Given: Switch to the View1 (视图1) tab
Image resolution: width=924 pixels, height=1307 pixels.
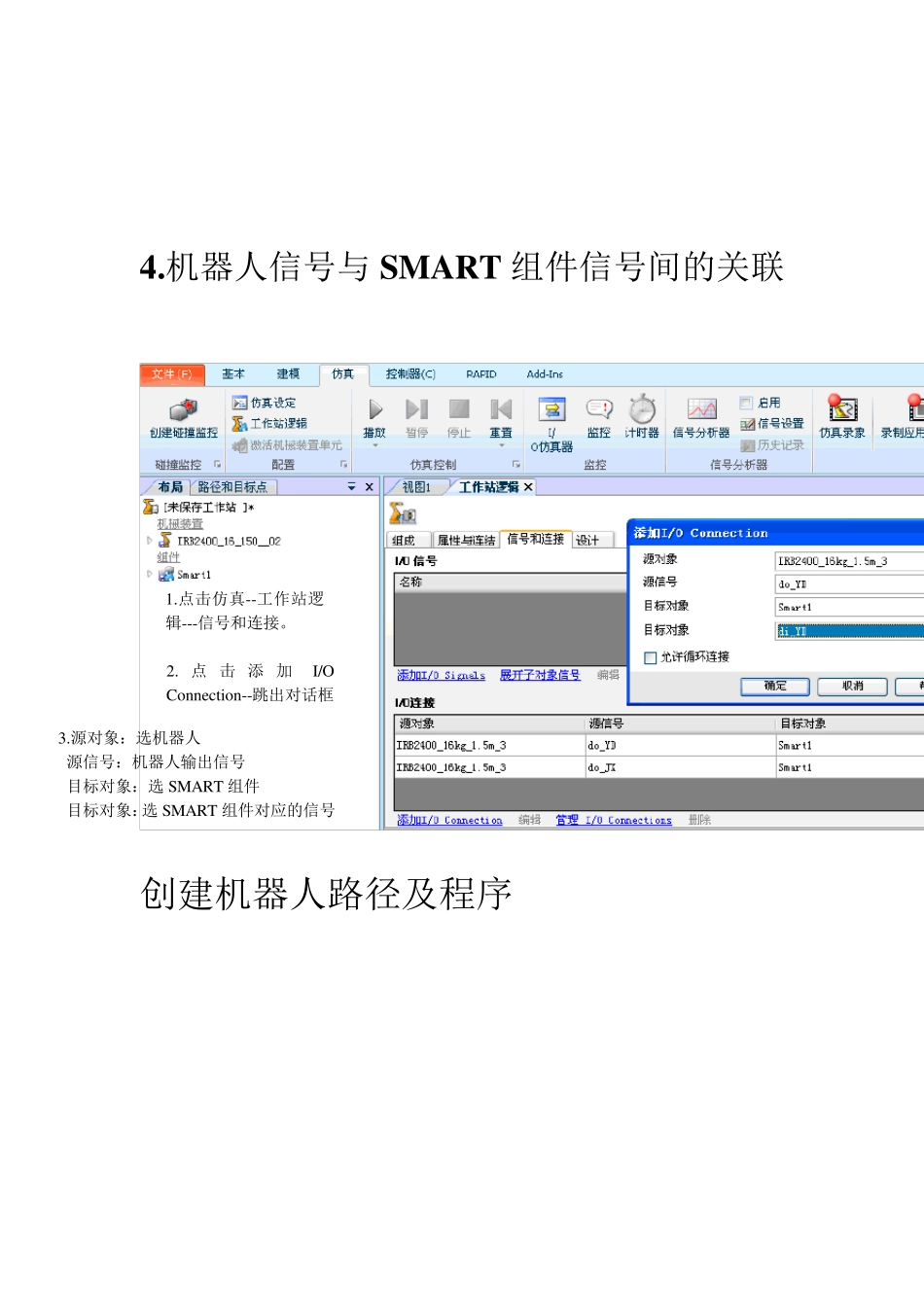Looking at the screenshot, I should pyautogui.click(x=416, y=487).
